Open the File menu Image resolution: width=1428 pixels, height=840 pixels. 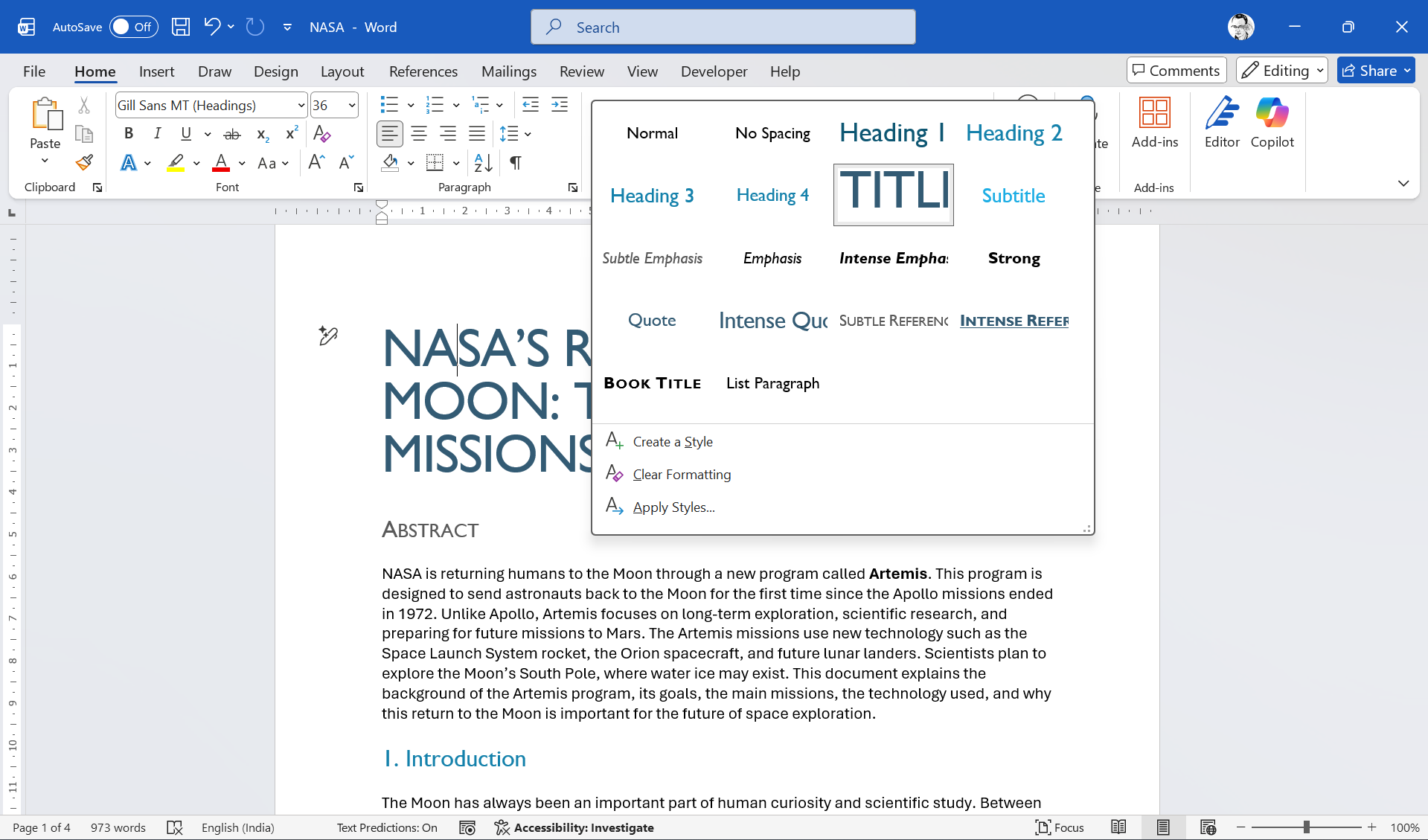coord(34,71)
